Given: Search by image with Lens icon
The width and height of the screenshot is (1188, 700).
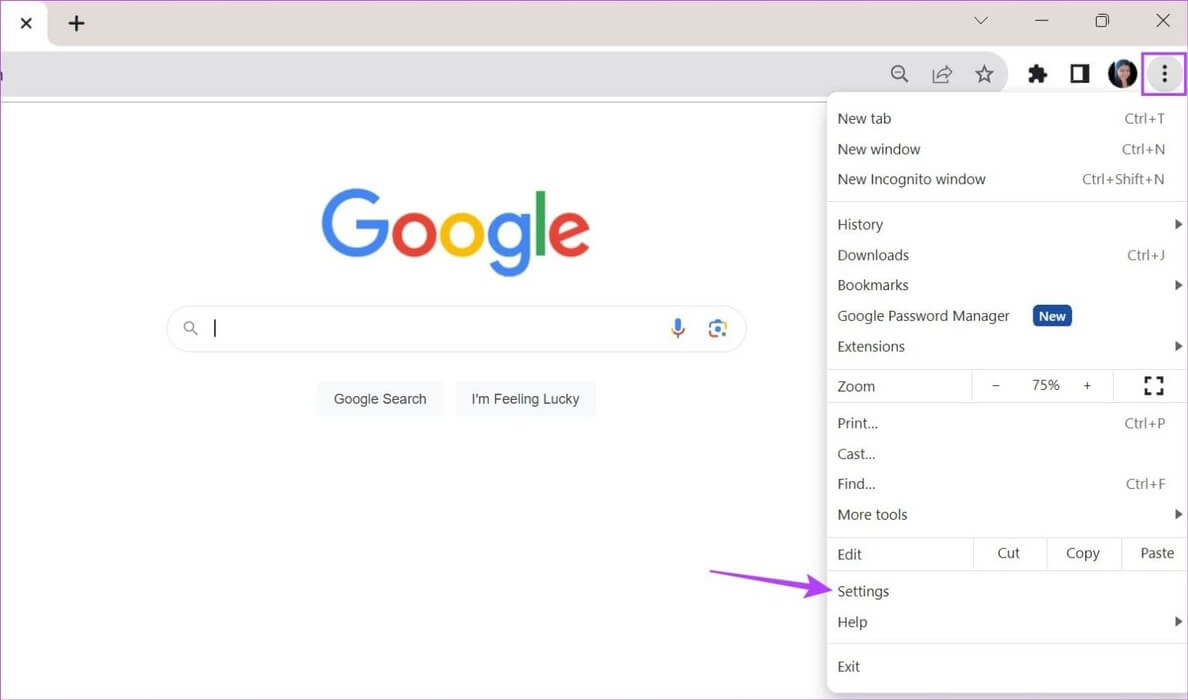Looking at the screenshot, I should [x=717, y=328].
